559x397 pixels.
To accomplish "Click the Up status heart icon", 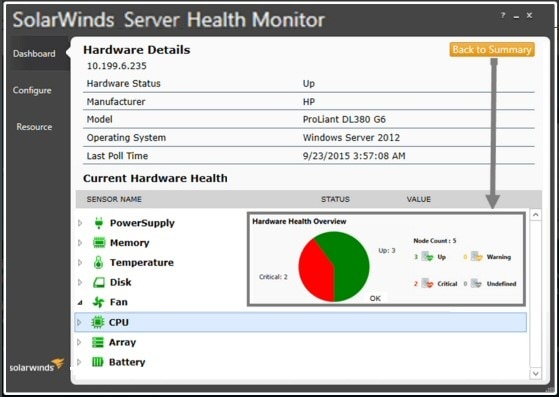I will 427,256.
